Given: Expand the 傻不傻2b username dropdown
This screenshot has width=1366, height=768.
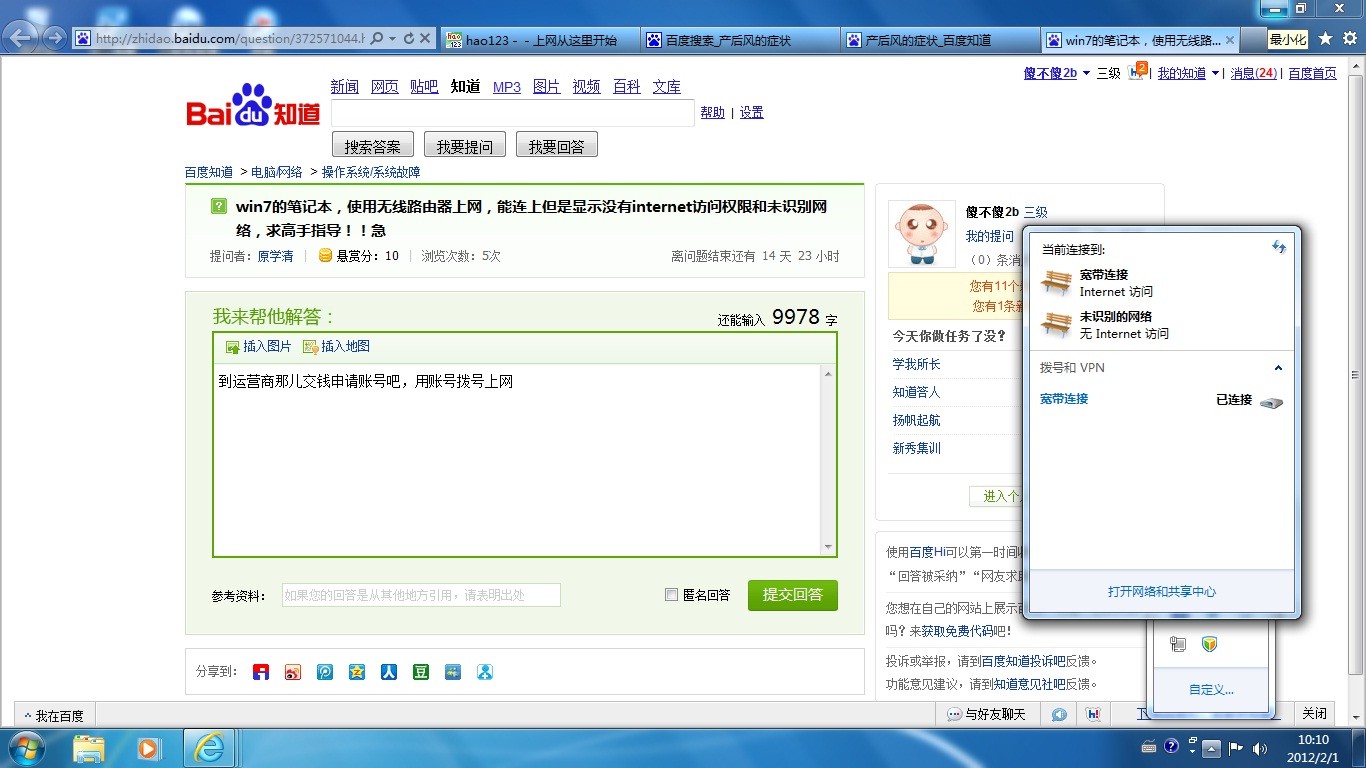Looking at the screenshot, I should (1085, 73).
